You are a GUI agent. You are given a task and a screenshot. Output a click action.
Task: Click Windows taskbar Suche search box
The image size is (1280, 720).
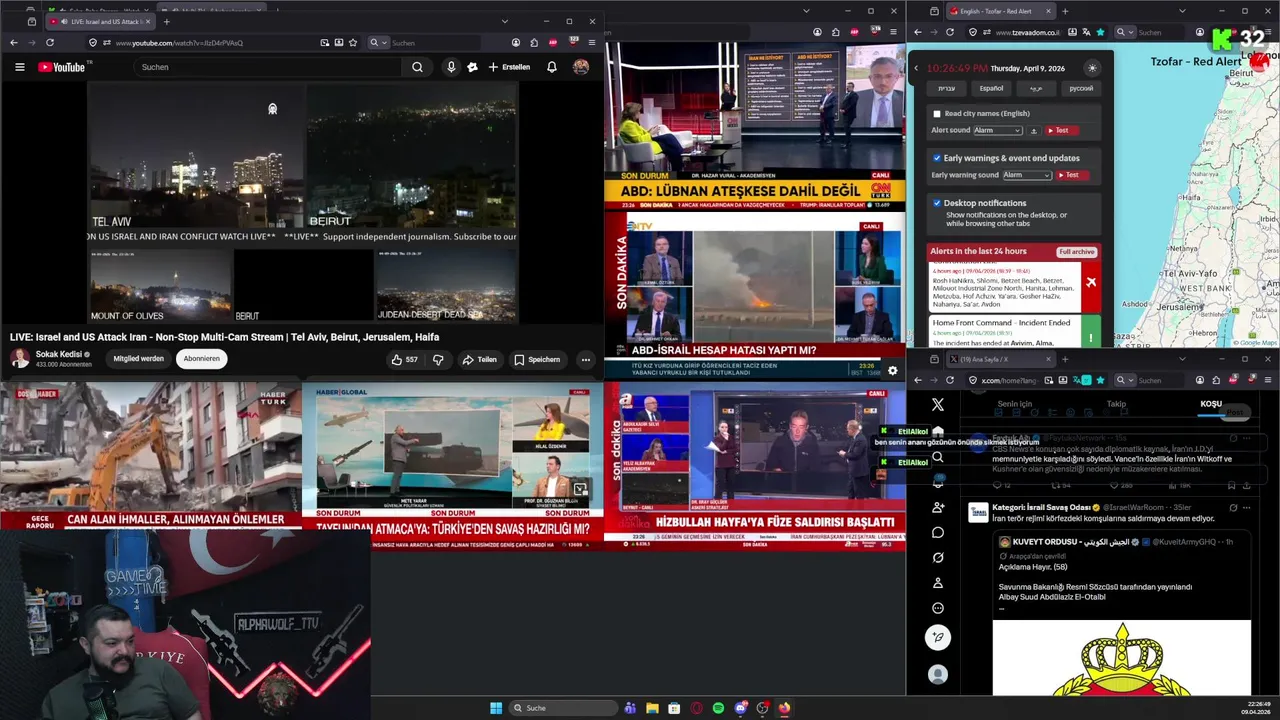coord(564,708)
